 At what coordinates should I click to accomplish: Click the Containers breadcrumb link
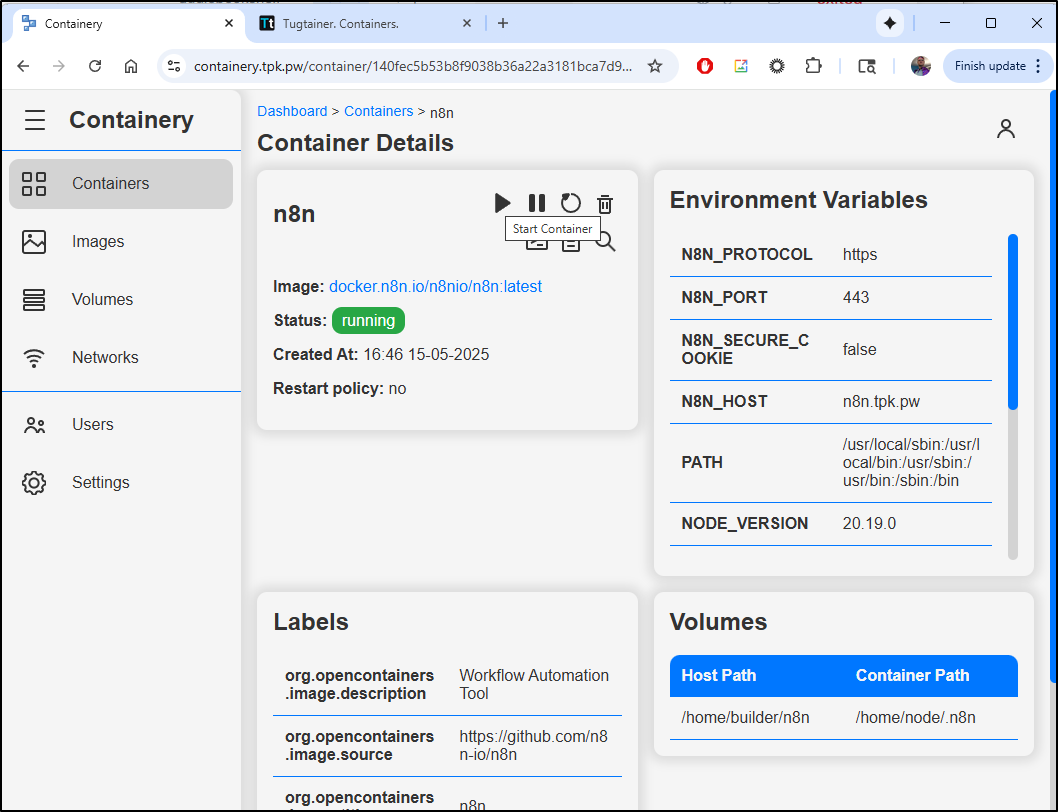click(378, 111)
